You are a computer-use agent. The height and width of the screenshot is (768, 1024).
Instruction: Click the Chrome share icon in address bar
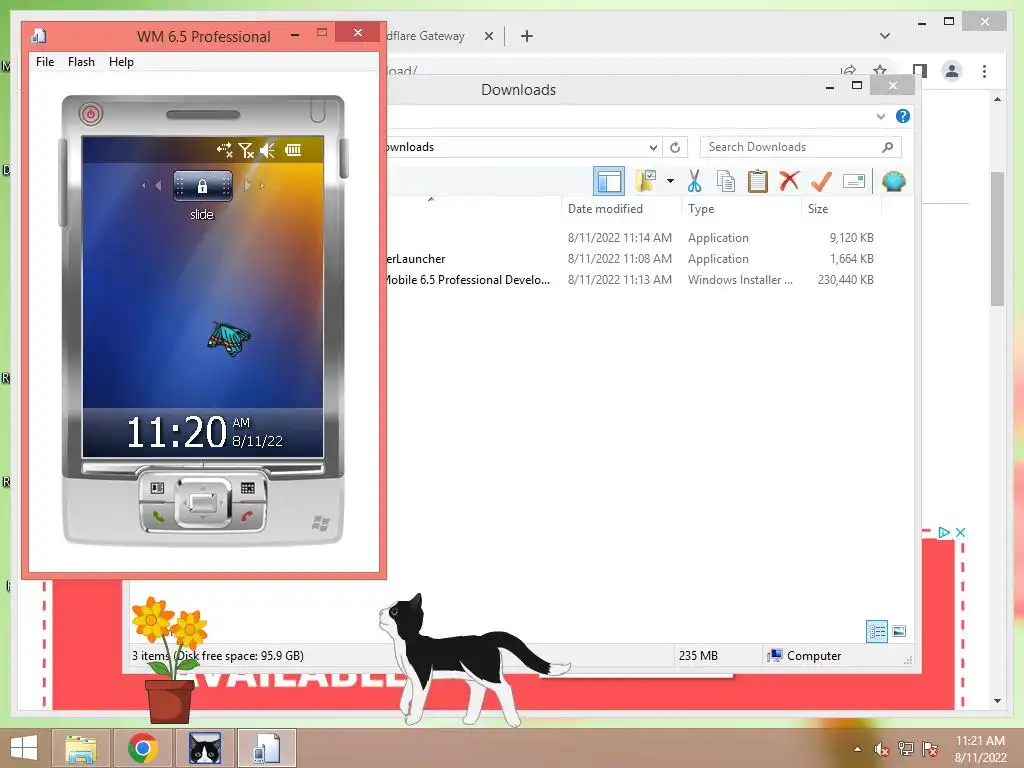pyautogui.click(x=848, y=70)
